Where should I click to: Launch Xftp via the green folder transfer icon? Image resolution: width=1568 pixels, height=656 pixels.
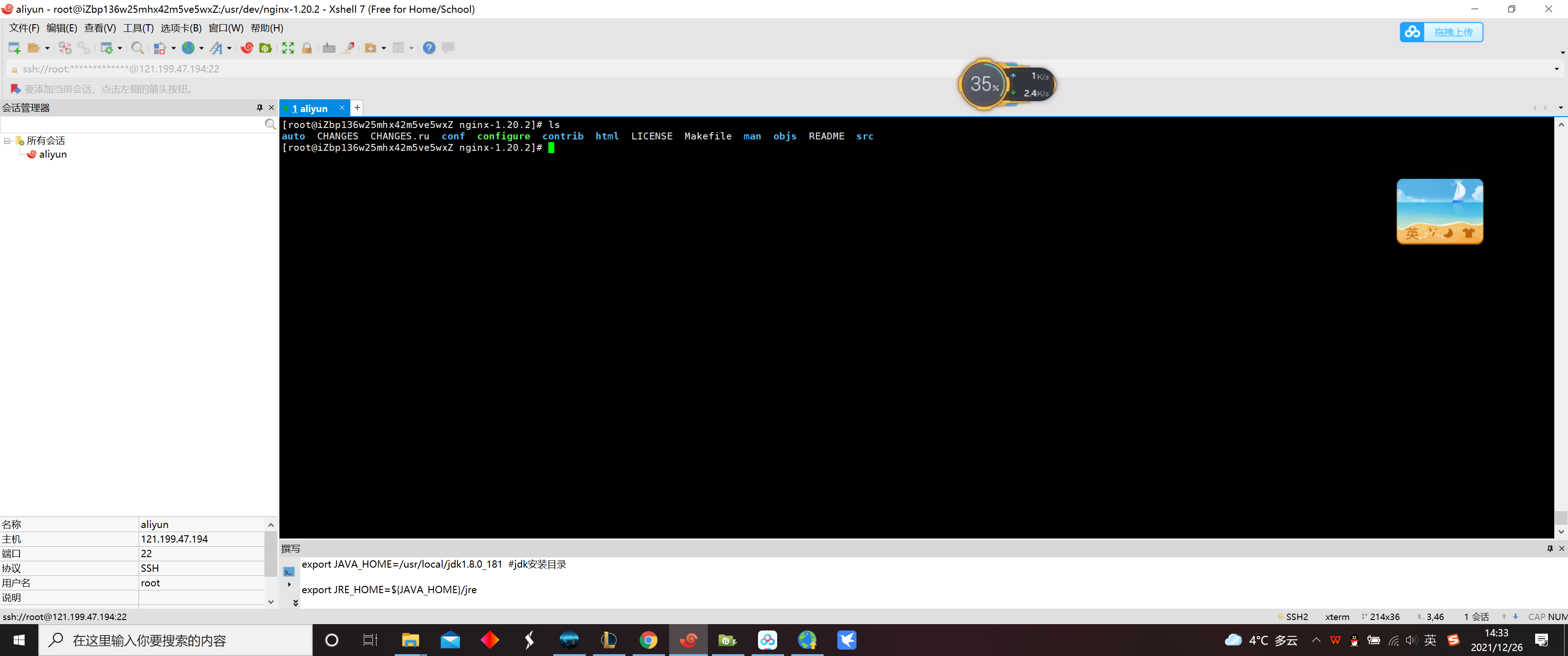pos(266,47)
